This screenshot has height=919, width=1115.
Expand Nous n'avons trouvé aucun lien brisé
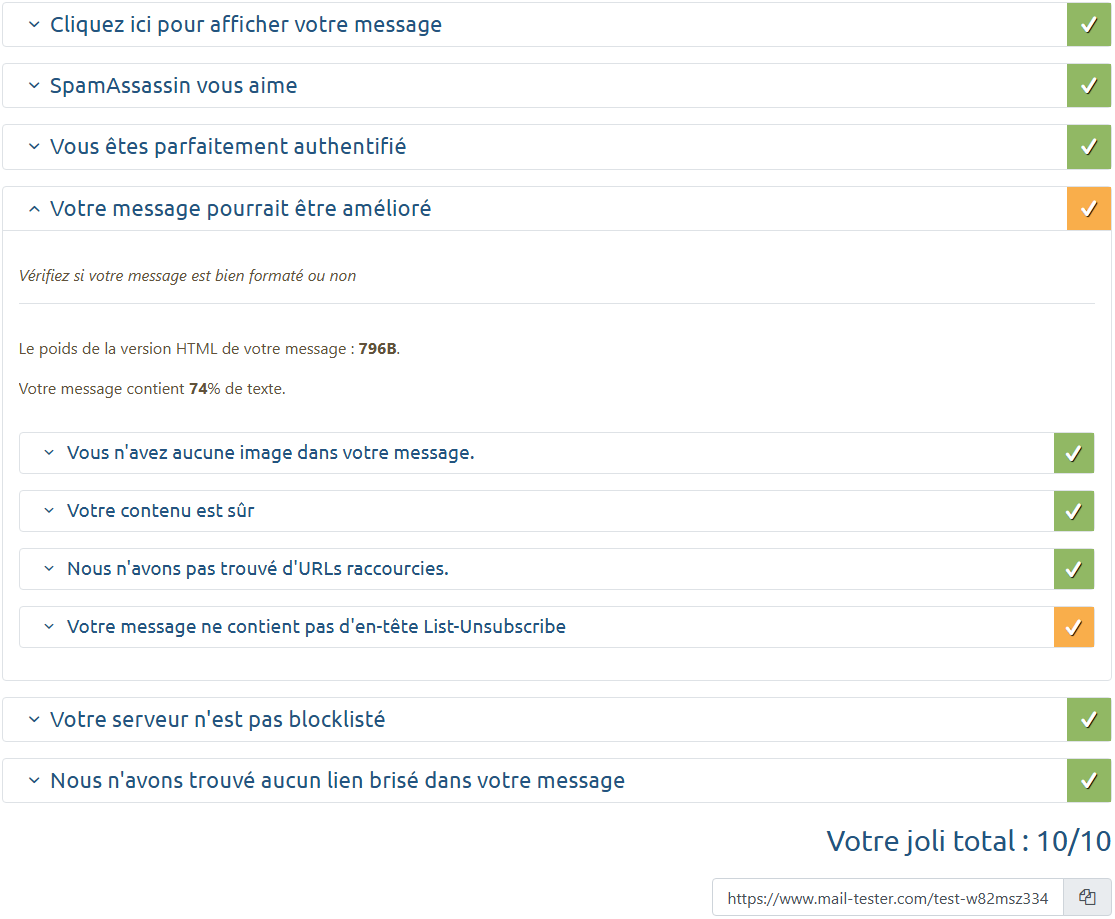click(x=337, y=781)
